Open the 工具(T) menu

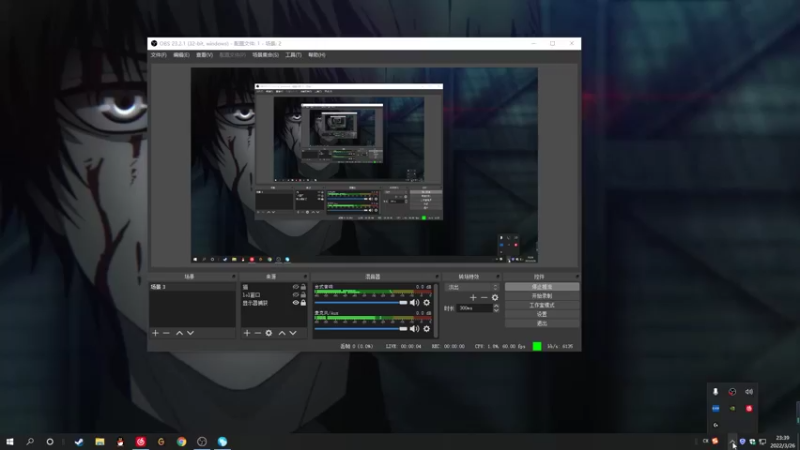point(293,55)
